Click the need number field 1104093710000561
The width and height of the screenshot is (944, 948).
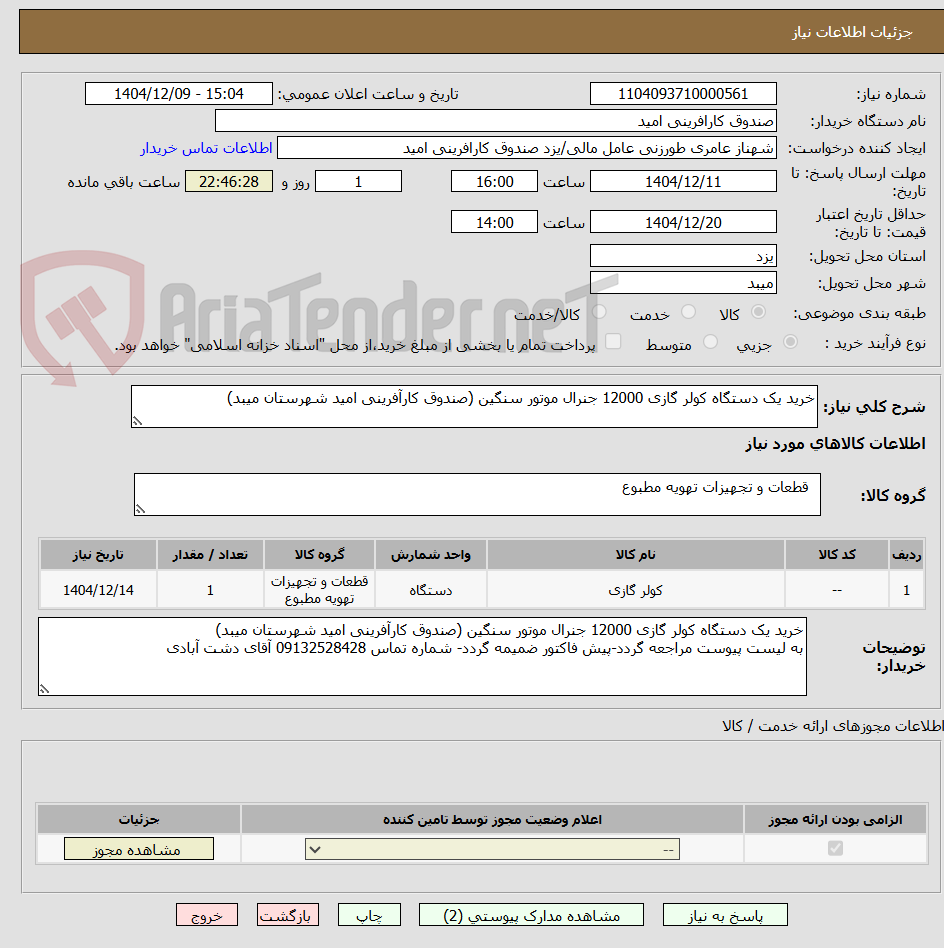(683, 94)
